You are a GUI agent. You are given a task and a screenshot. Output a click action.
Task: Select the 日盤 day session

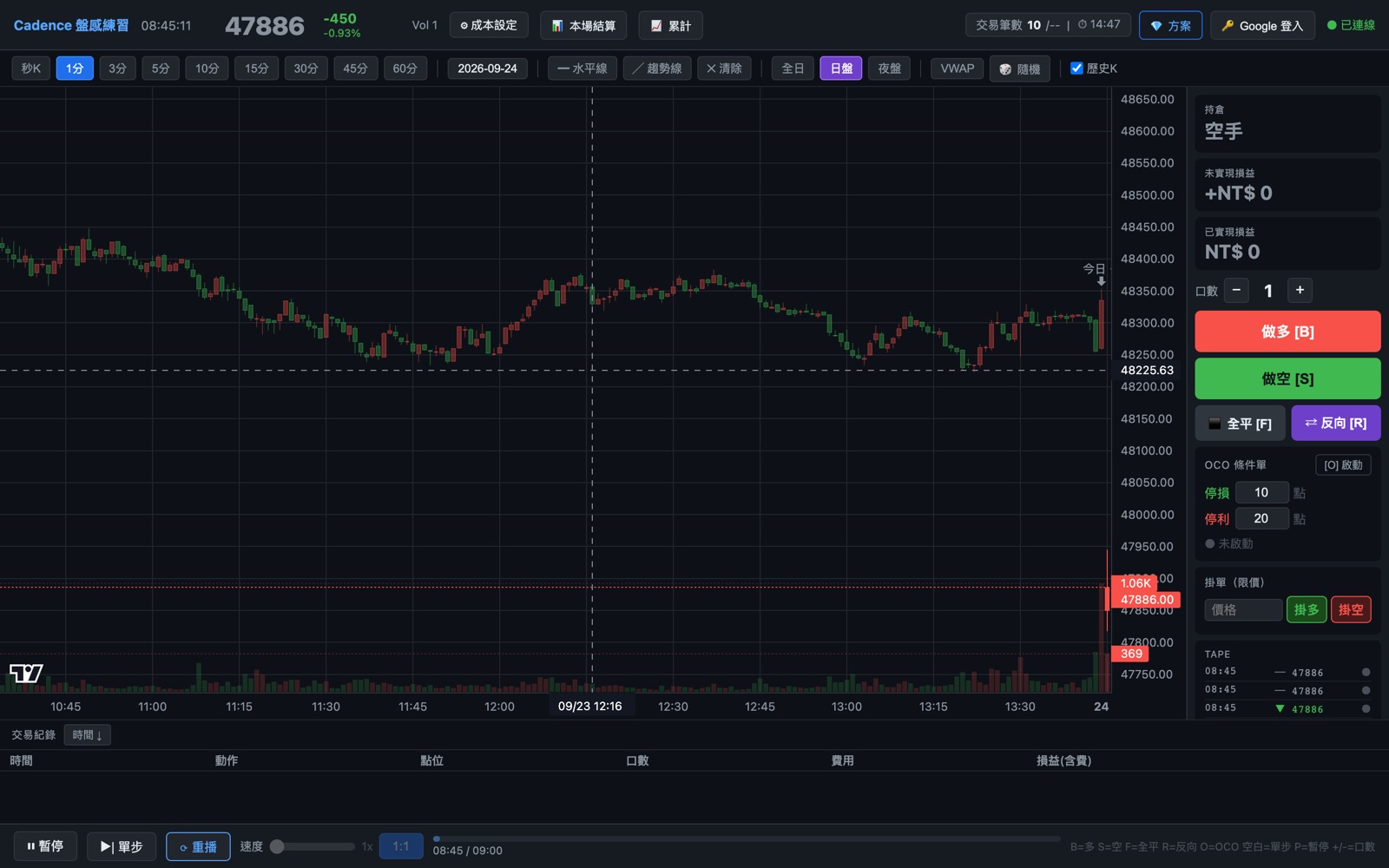(841, 69)
